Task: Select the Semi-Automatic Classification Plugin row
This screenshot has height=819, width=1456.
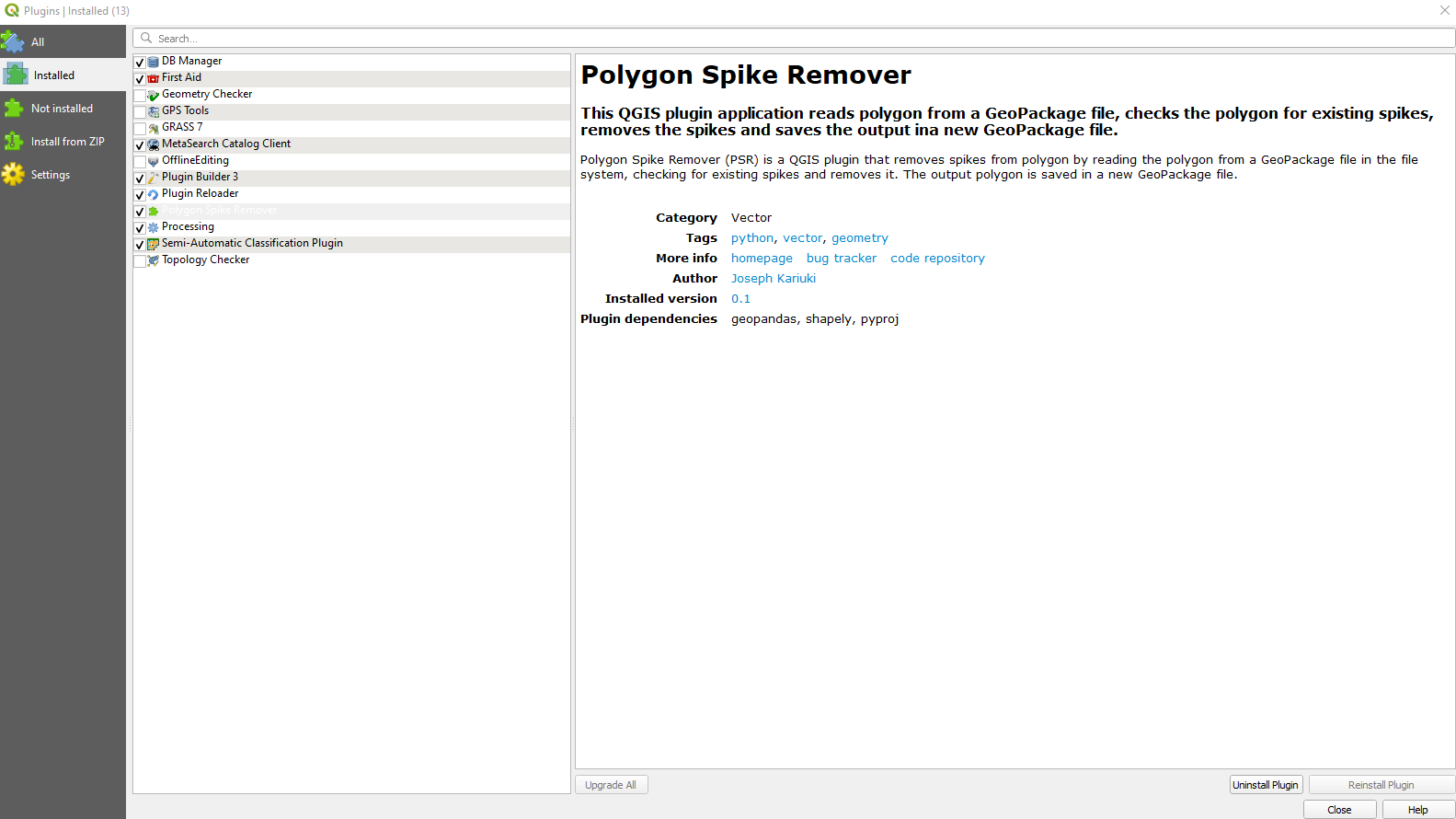Action: [351, 244]
